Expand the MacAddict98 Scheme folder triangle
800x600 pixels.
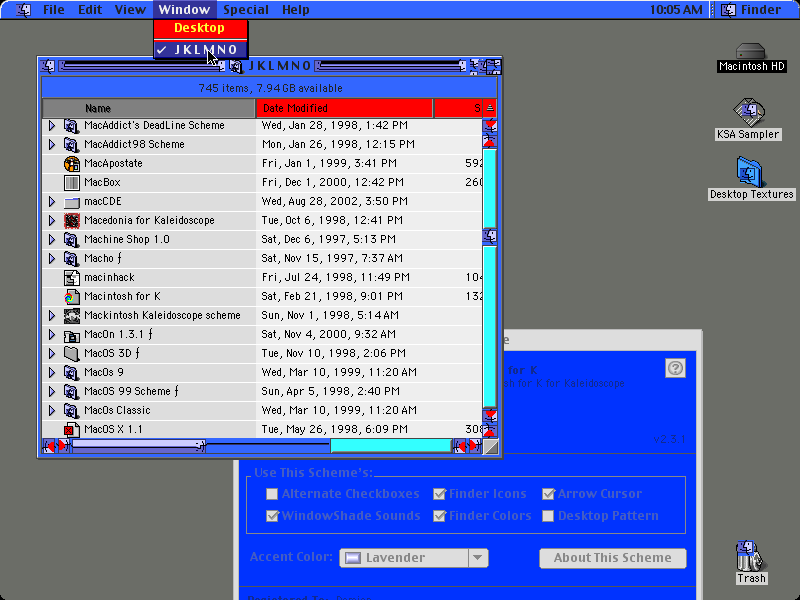tap(52, 144)
